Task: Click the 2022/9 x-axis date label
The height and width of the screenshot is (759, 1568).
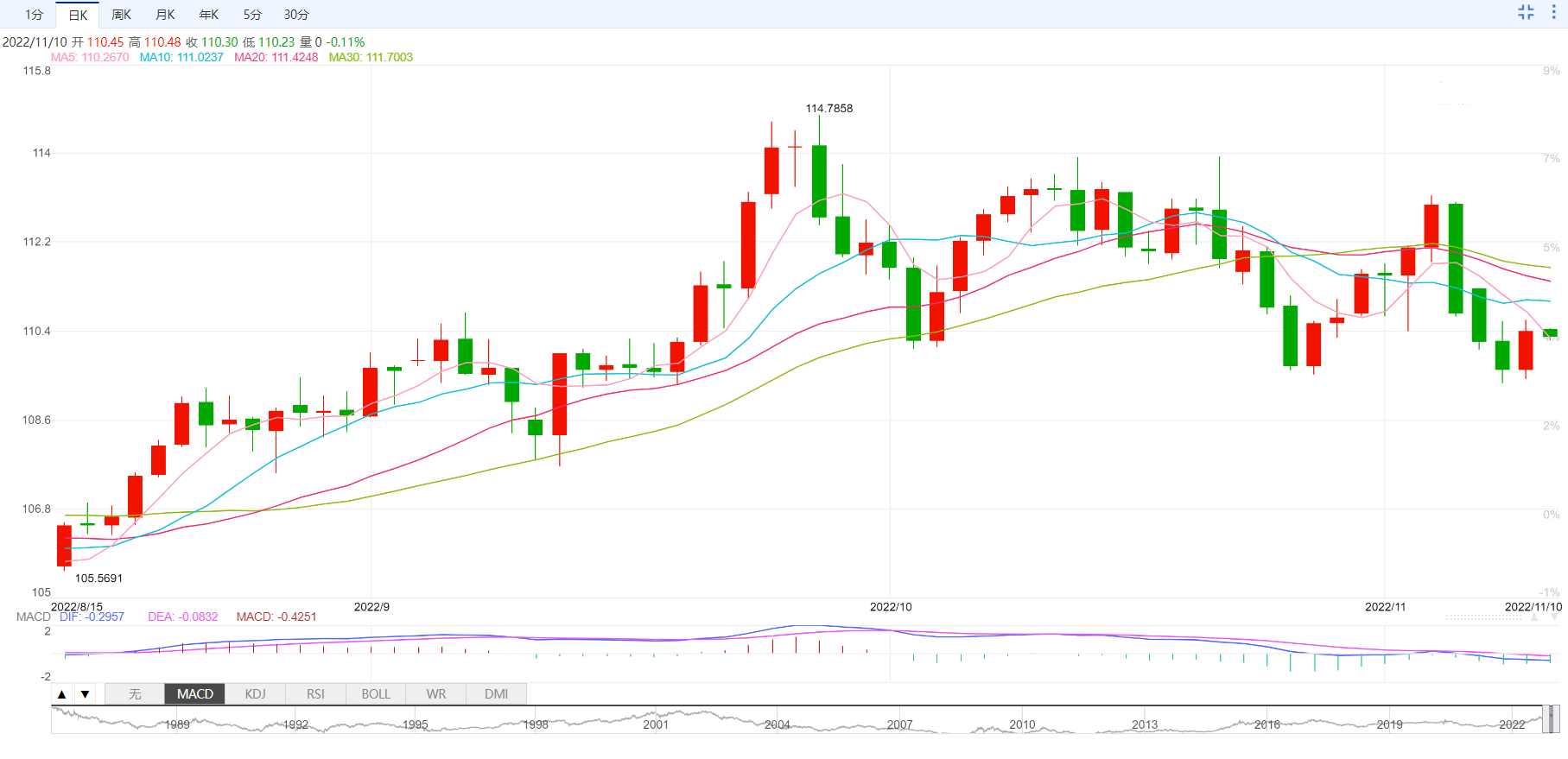Action: coord(371,607)
